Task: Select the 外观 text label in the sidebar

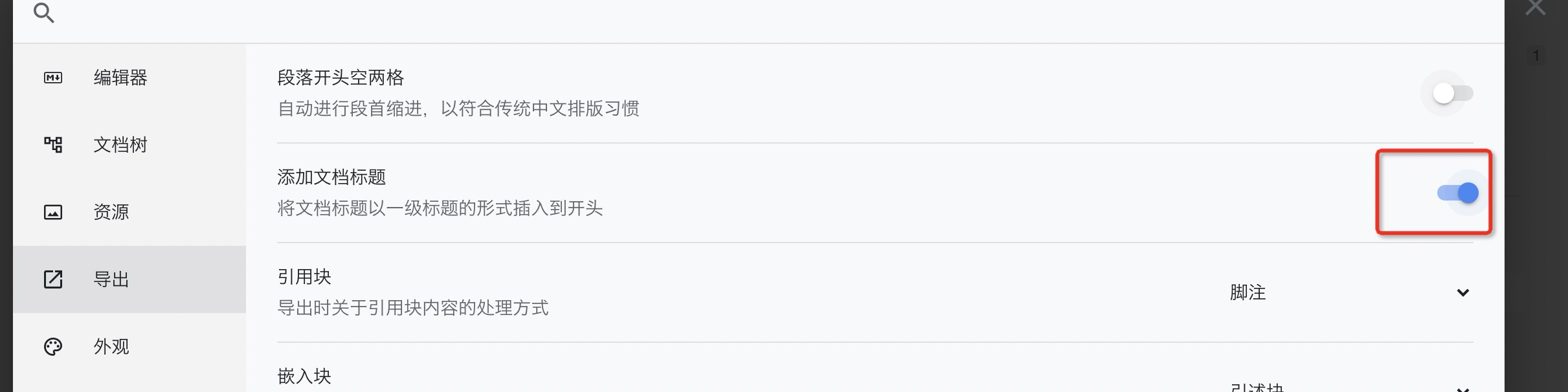Action: (111, 347)
